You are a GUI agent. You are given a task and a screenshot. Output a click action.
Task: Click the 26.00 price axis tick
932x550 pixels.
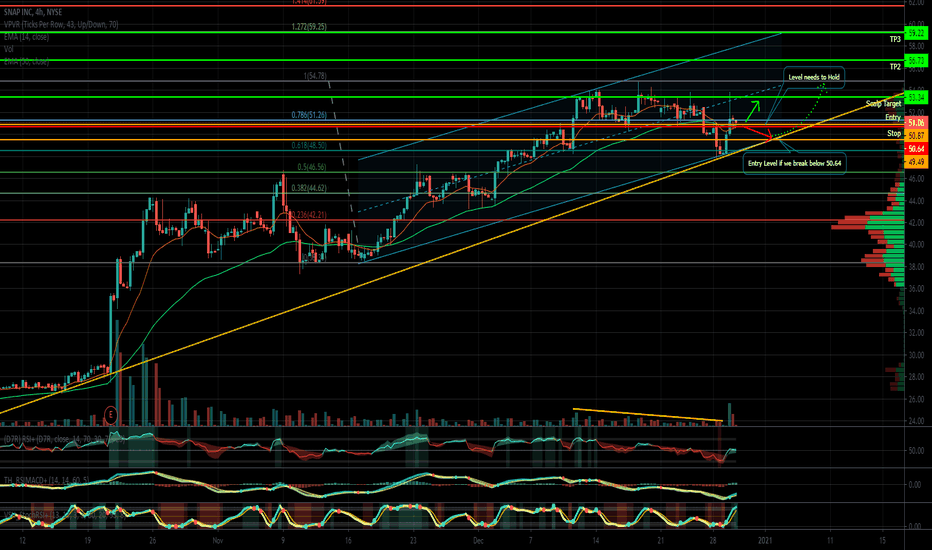tap(916, 399)
